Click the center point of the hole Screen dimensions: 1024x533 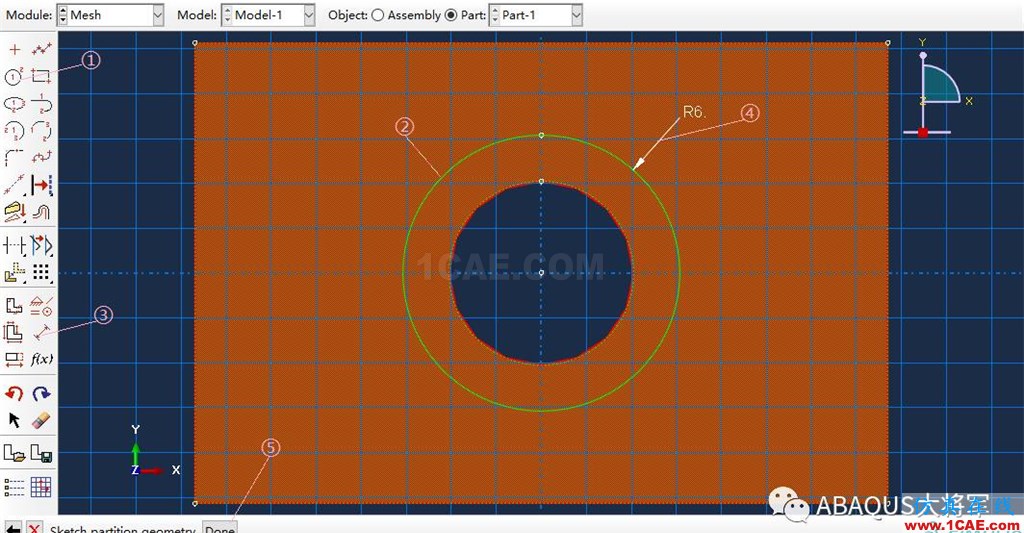tap(541, 273)
